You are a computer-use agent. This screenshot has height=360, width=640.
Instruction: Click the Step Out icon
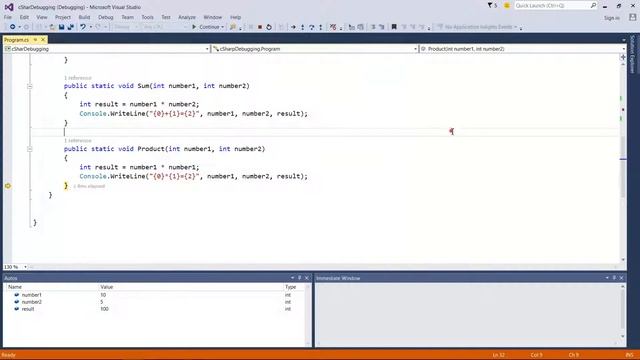[x=320, y=27]
